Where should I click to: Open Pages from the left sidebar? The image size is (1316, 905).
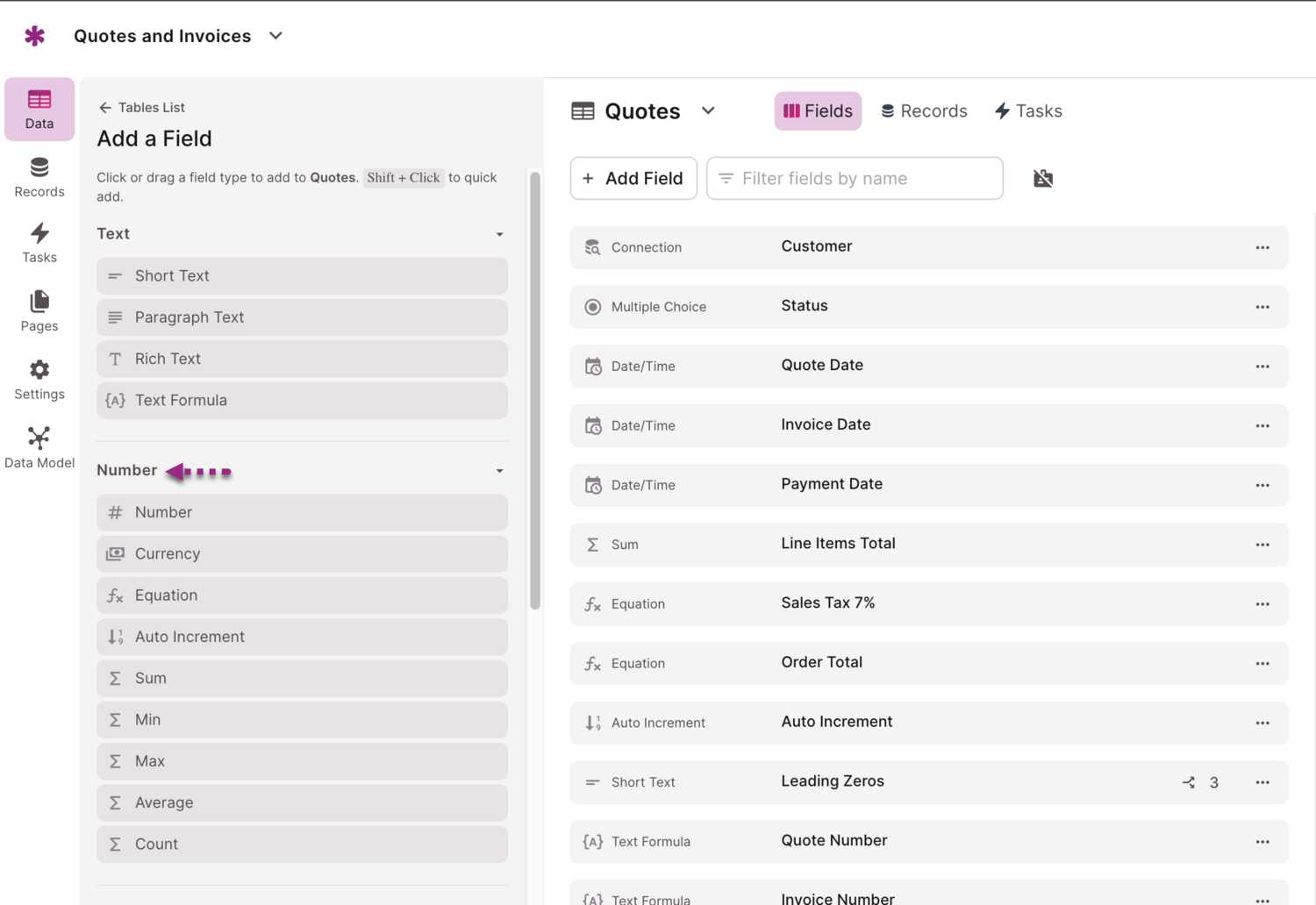coord(39,311)
